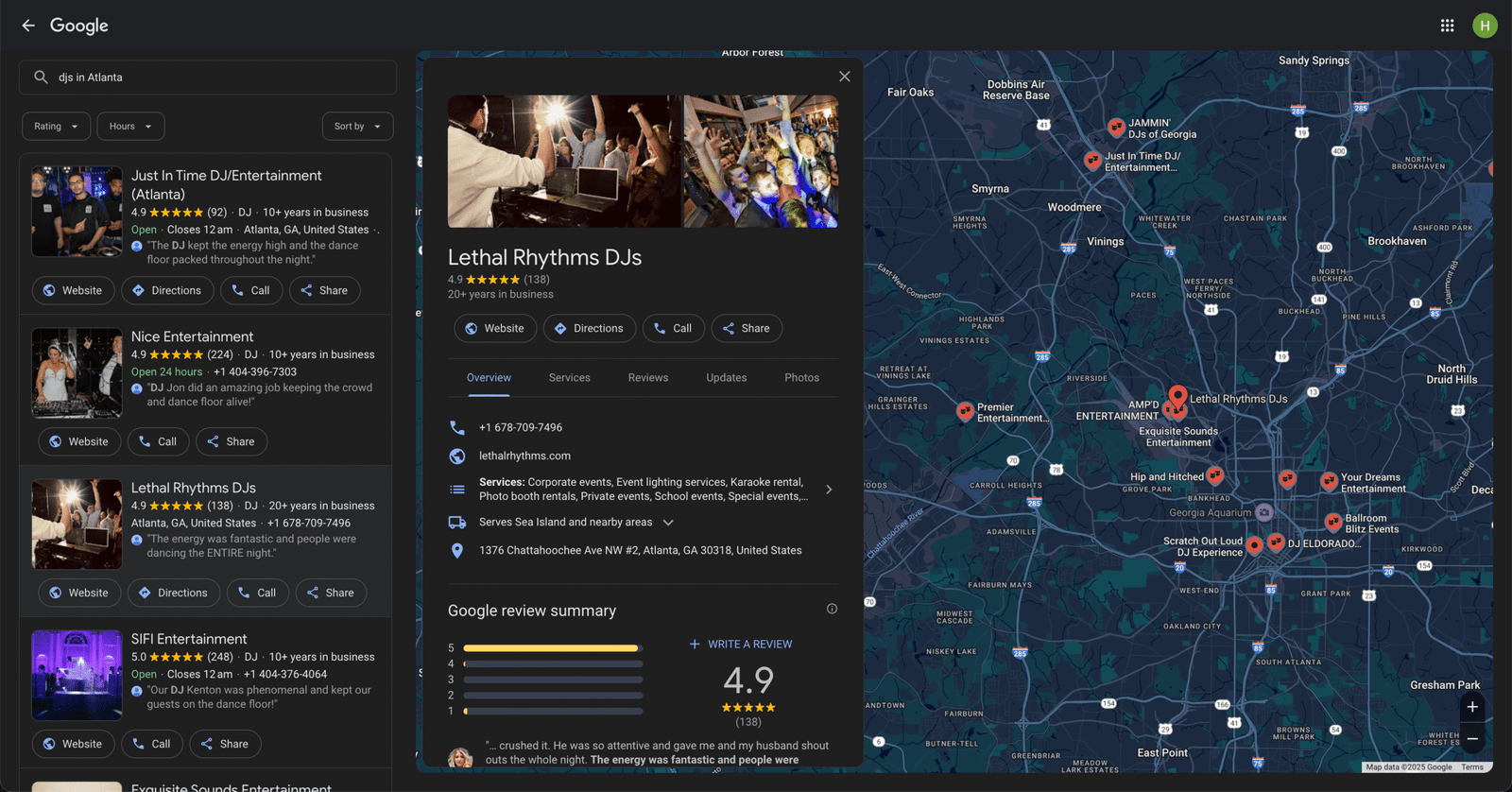
Task: Zoom in on the map
Action: coord(1472,707)
